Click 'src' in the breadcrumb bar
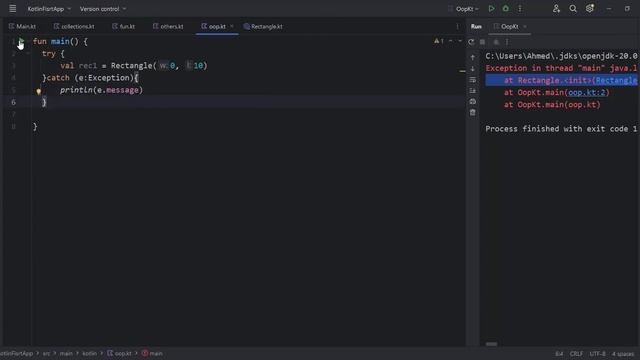The height and width of the screenshot is (360, 640). (x=46, y=353)
